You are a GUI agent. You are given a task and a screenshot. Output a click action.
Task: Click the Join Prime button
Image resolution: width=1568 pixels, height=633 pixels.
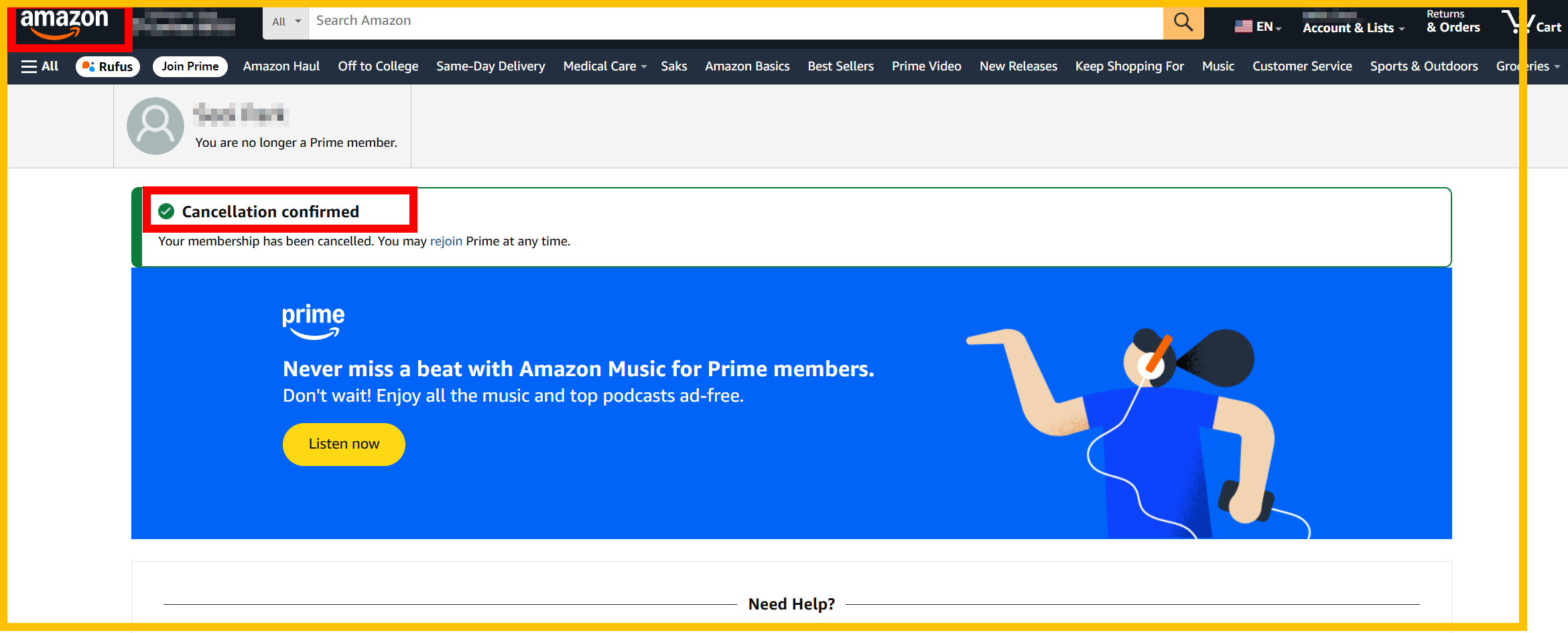coord(190,66)
